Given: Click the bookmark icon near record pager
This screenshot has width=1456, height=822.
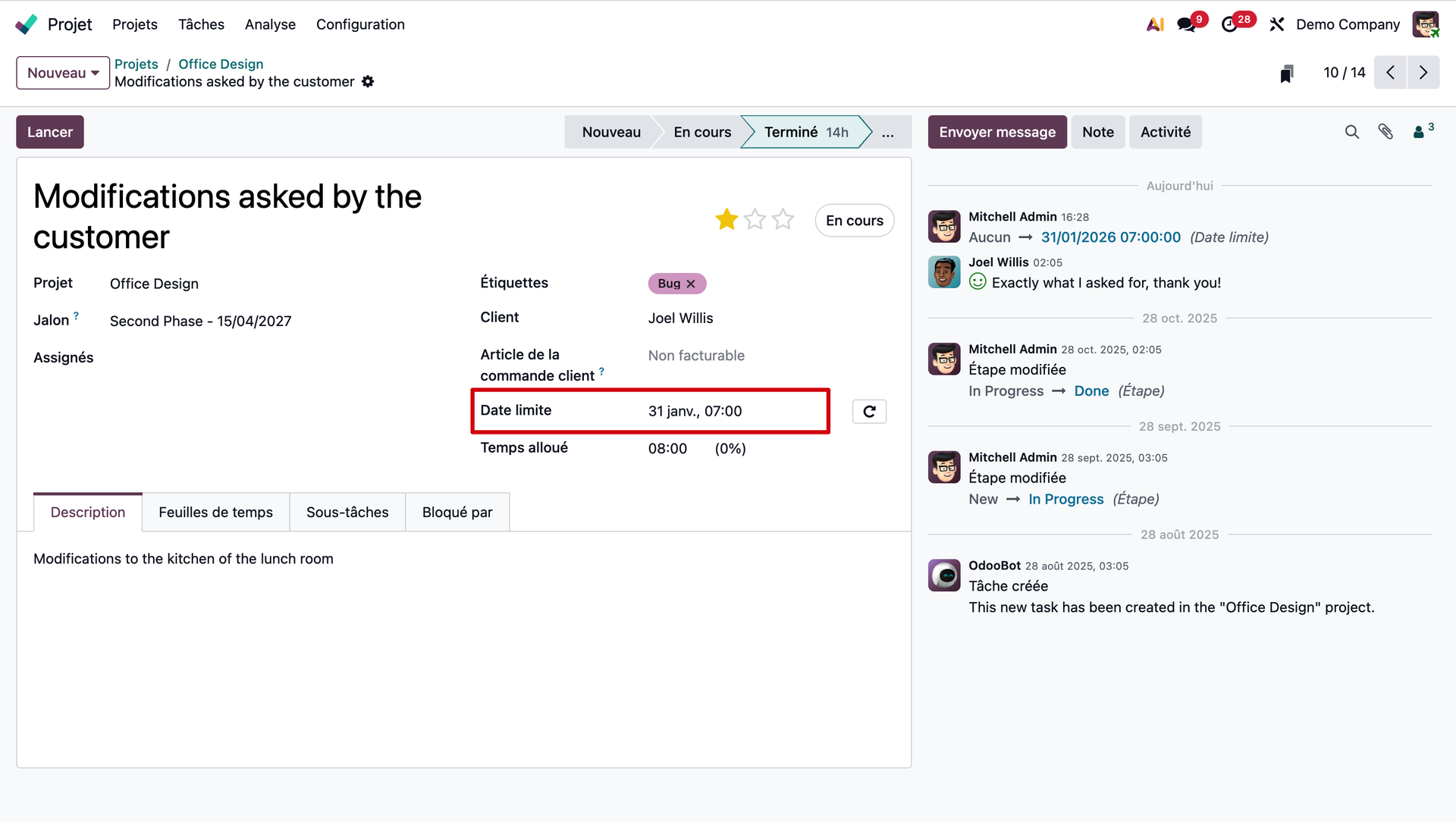Looking at the screenshot, I should coord(1287,74).
